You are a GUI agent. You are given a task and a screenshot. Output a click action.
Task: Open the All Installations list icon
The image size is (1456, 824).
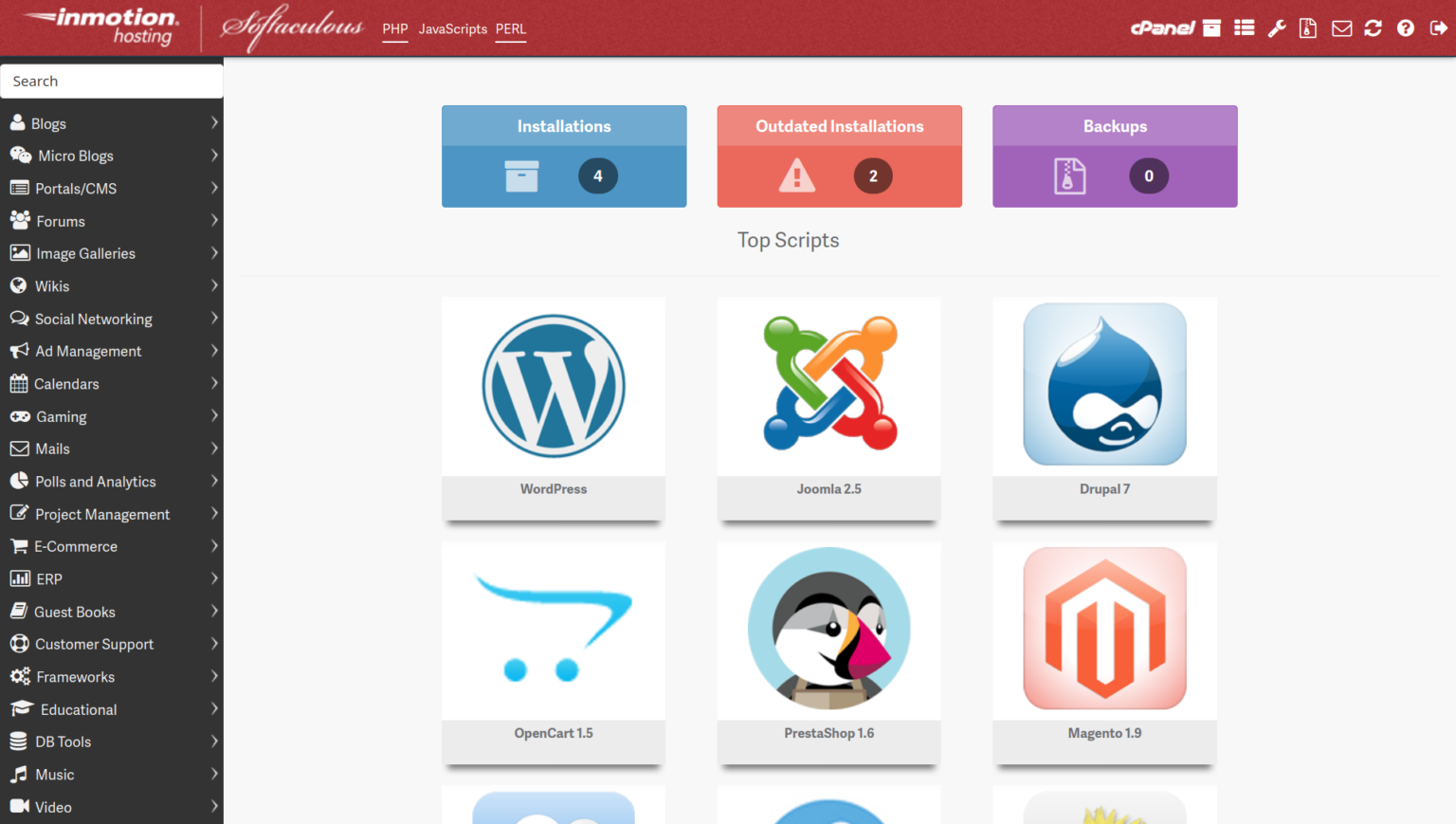[1244, 27]
